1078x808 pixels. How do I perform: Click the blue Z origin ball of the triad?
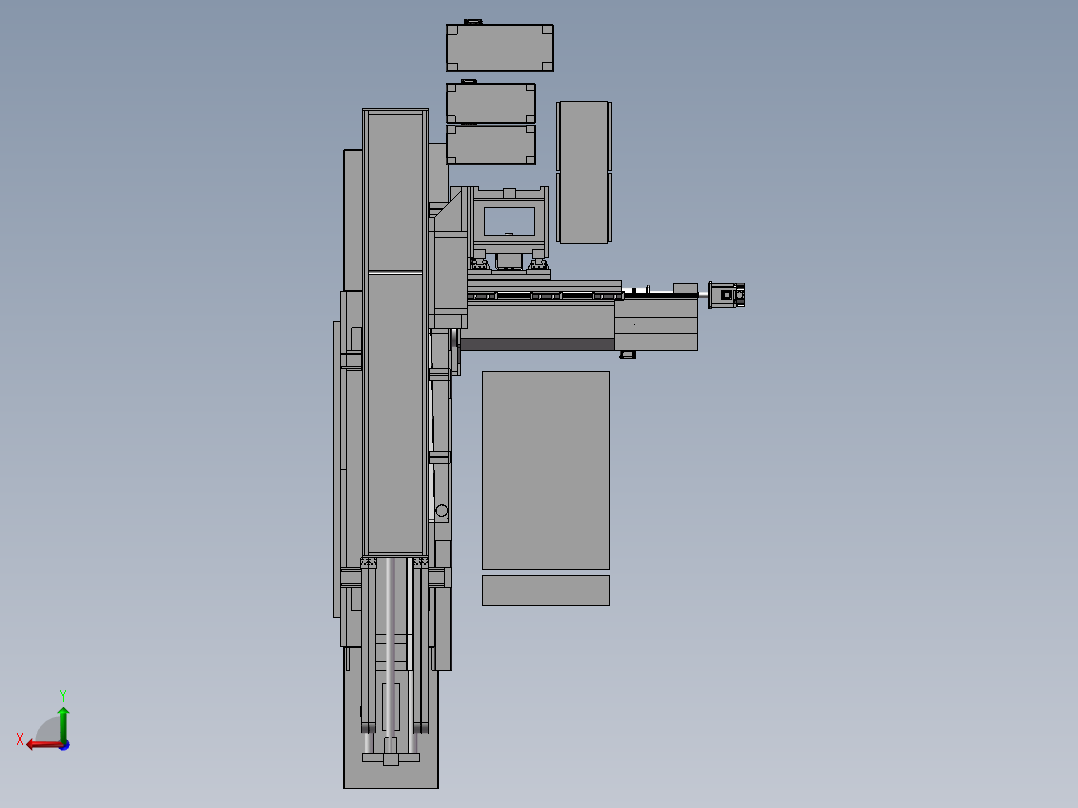(x=65, y=745)
